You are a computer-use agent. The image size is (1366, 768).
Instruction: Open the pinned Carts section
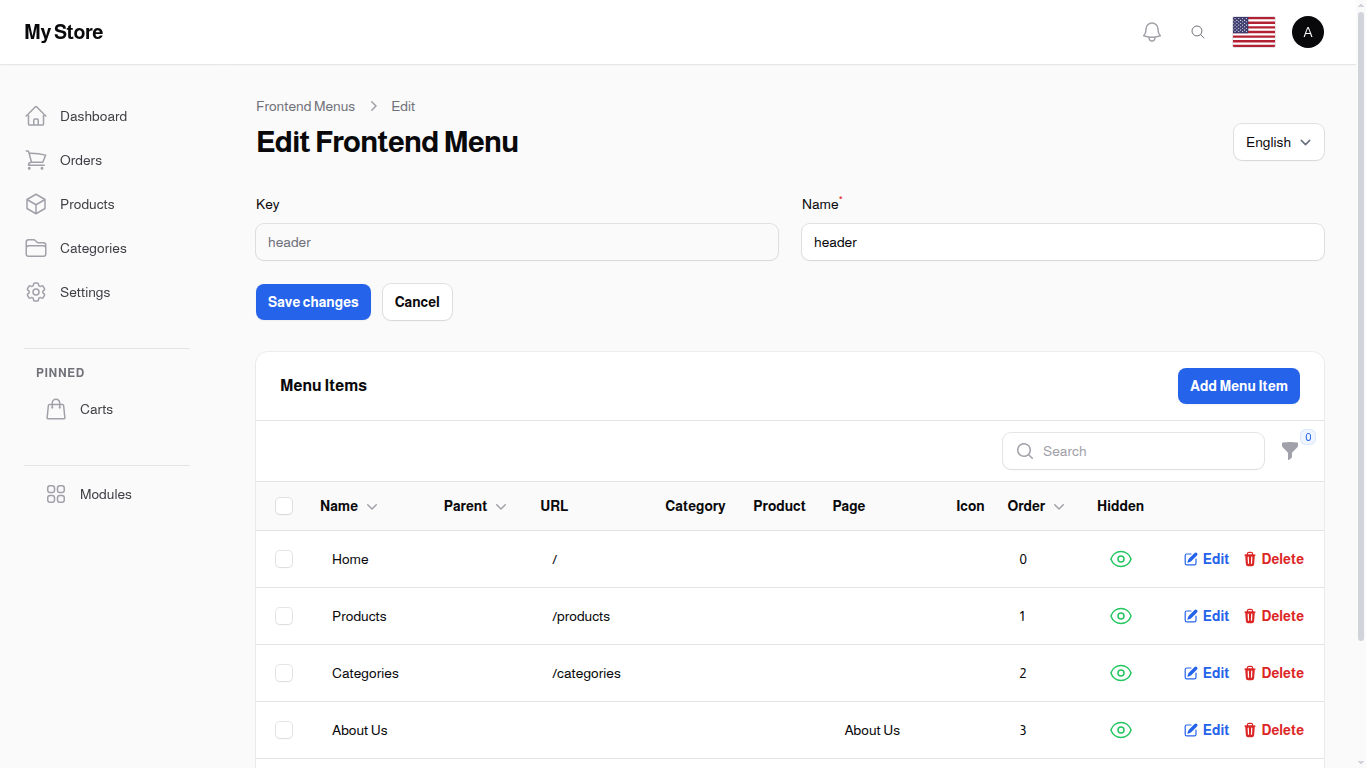[x=96, y=409]
